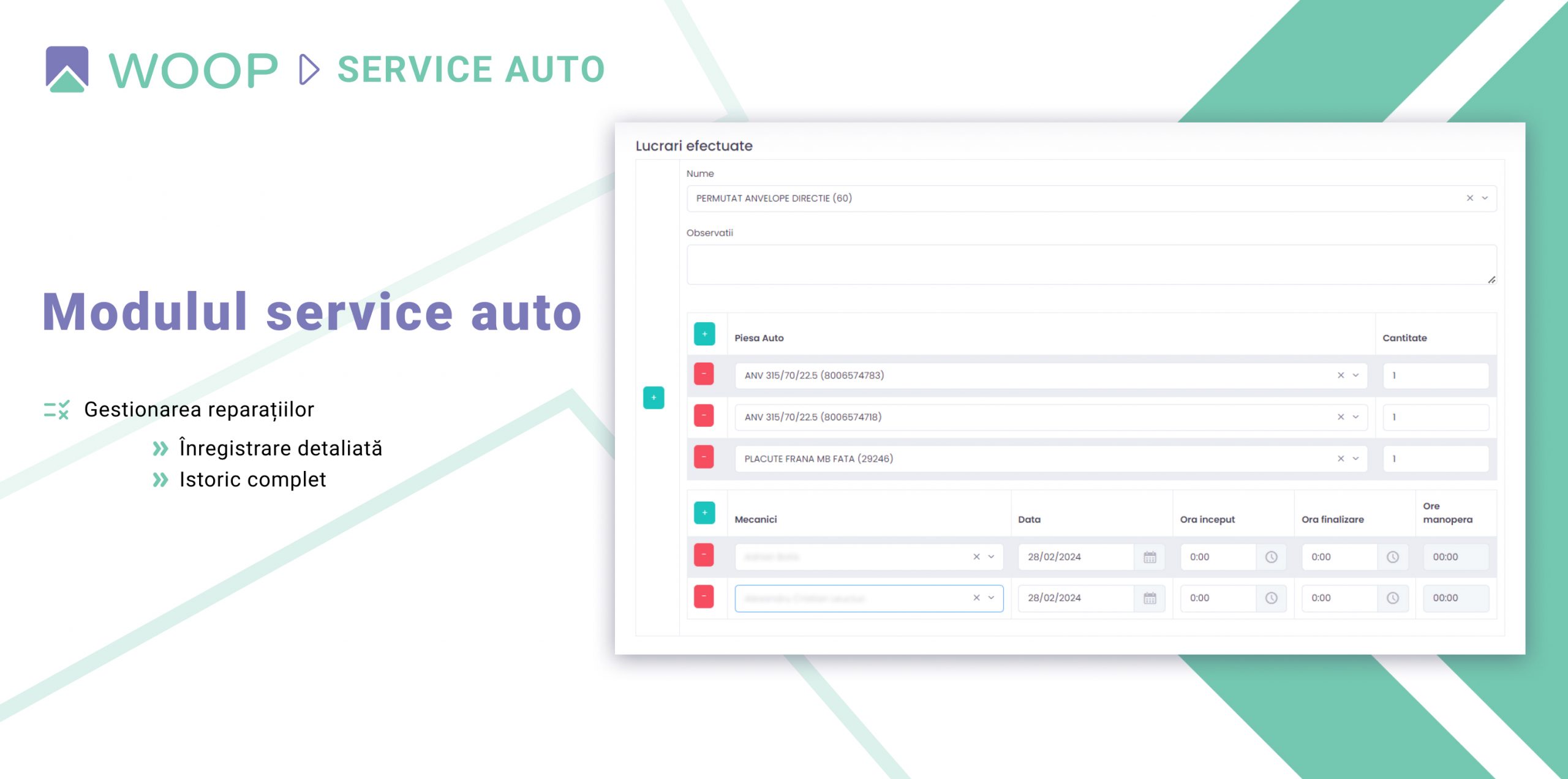Click the Modulul service auto headline
The width and height of the screenshot is (1568, 779).
(x=312, y=312)
